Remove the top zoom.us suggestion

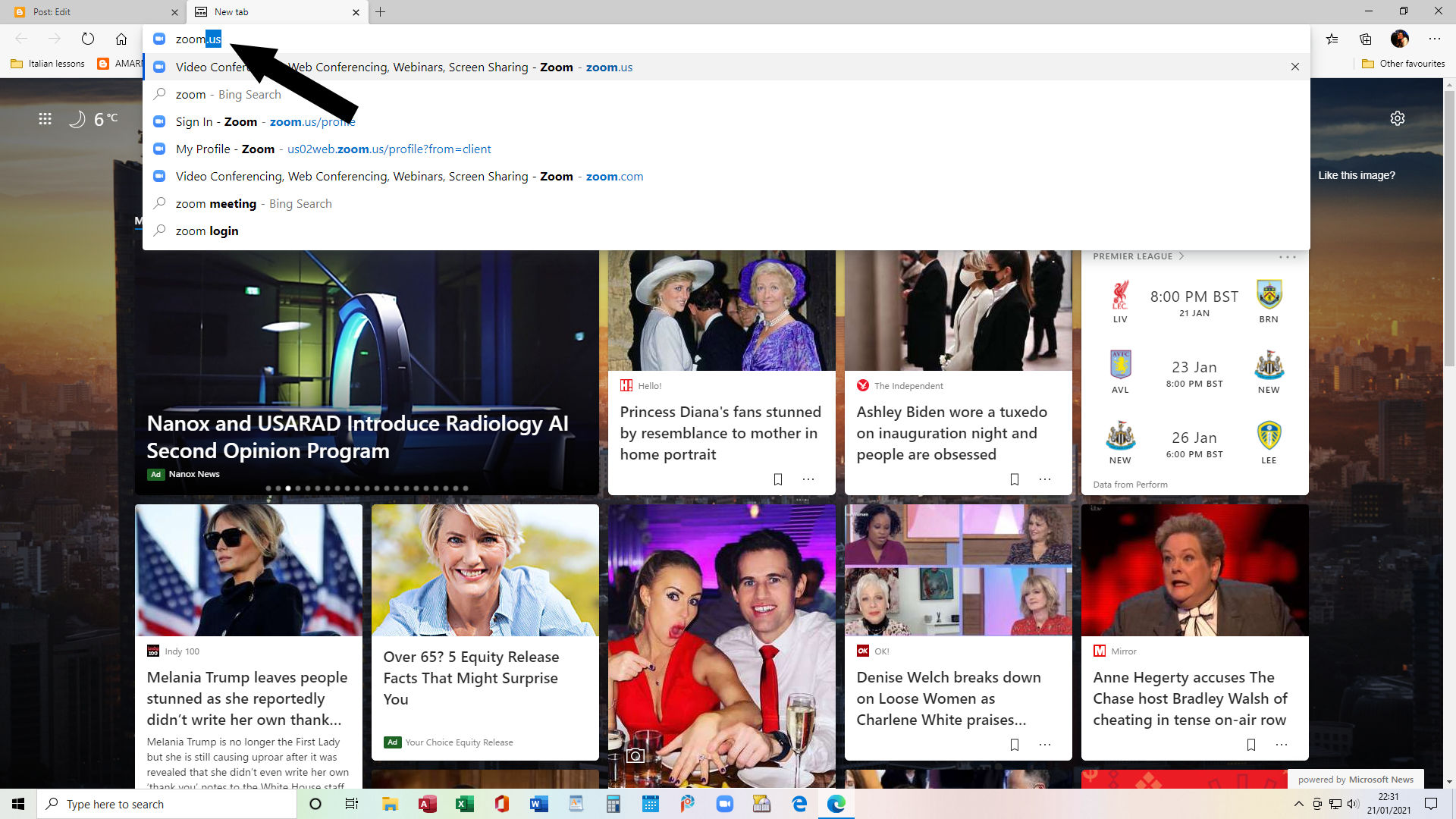1295,67
